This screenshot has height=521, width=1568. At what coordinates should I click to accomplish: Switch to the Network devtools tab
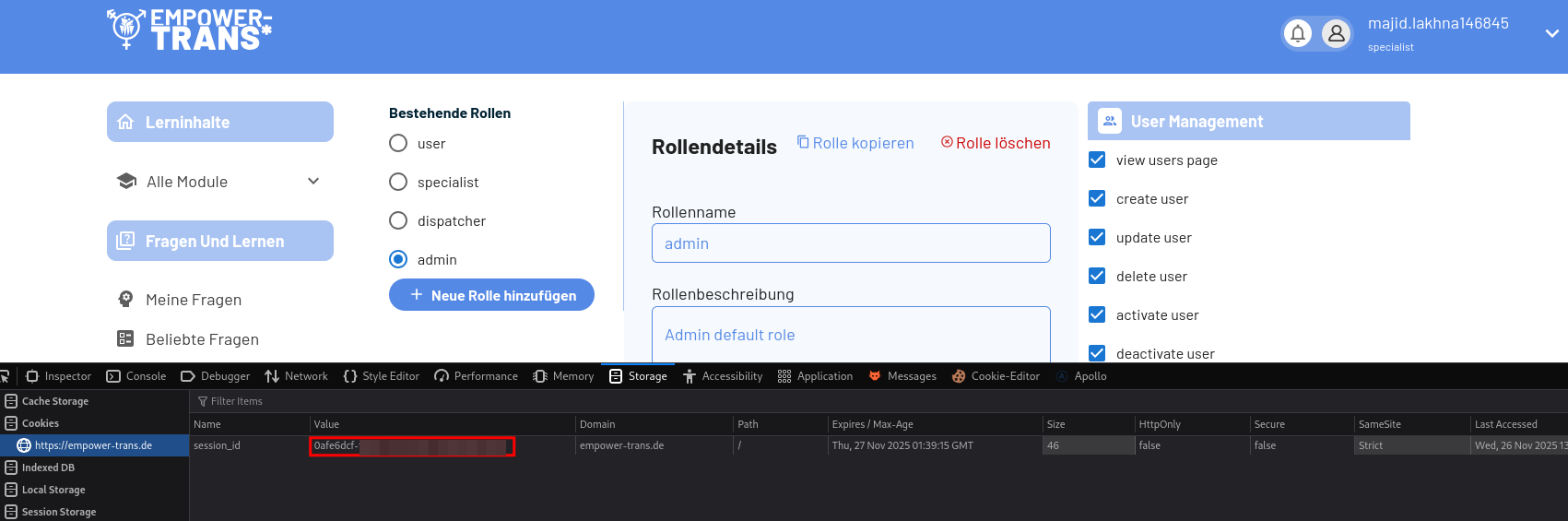point(296,376)
